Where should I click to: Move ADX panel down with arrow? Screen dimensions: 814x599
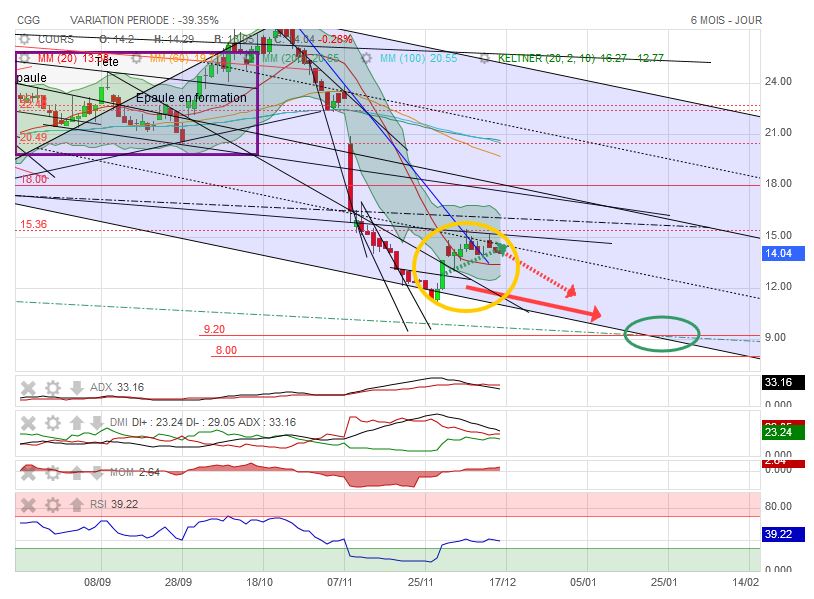77,388
